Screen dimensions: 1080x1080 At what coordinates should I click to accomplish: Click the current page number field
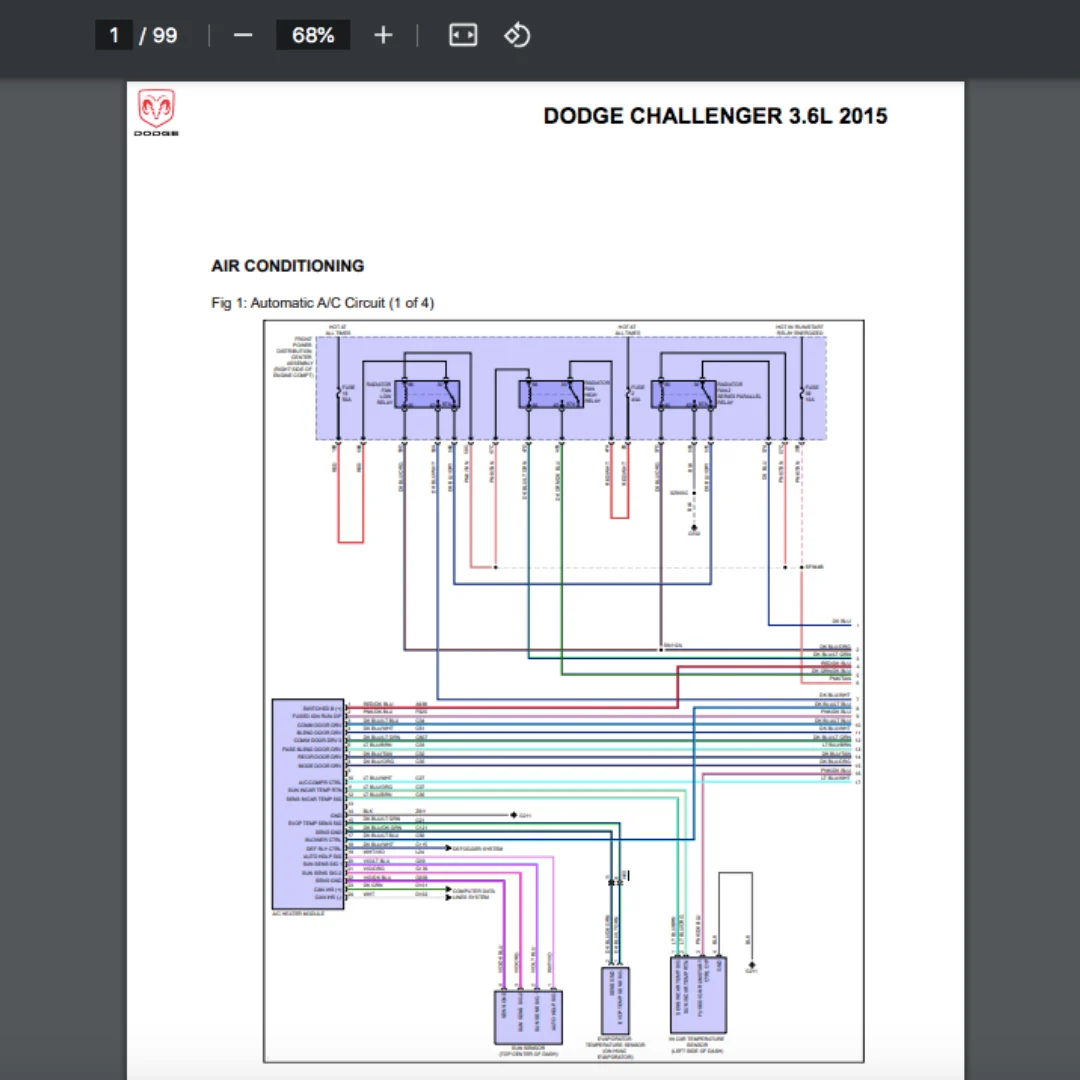coord(114,35)
